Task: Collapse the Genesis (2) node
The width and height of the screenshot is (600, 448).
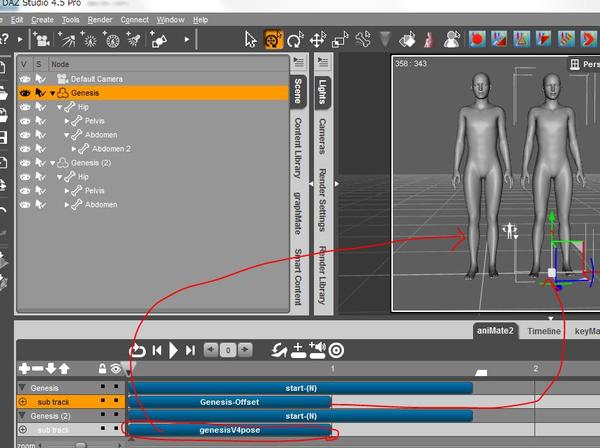Action: tap(53, 163)
